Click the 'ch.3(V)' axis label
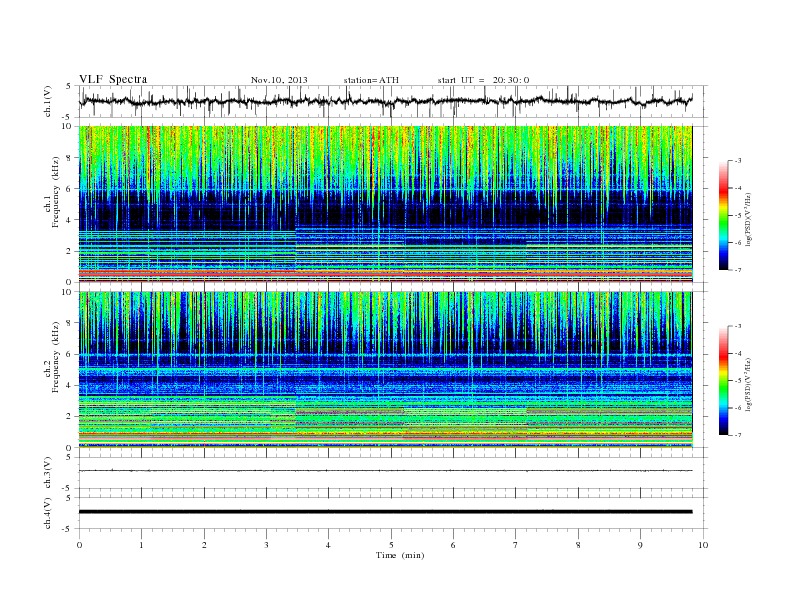This screenshot has width=792, height=612. (x=48, y=473)
